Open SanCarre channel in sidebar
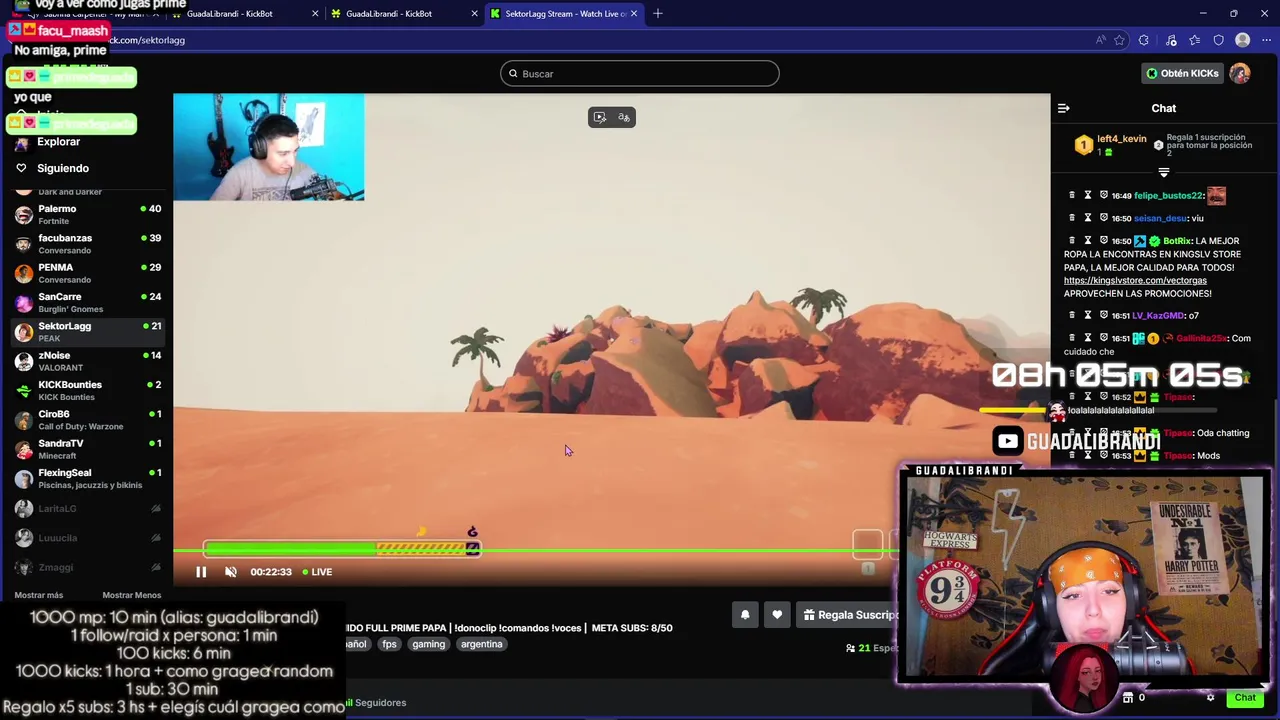The height and width of the screenshot is (720, 1280). coord(87,302)
